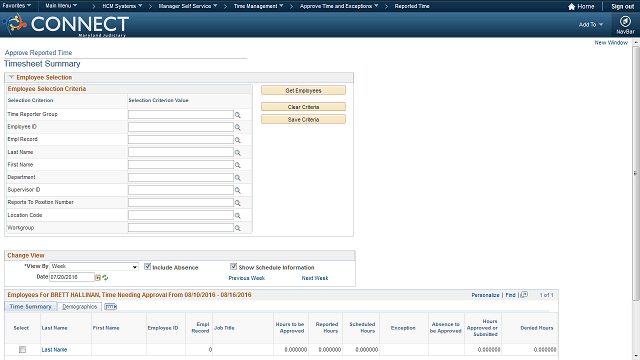Click the Find link in grid header
Screen dimensions: 640x360
[510, 295]
